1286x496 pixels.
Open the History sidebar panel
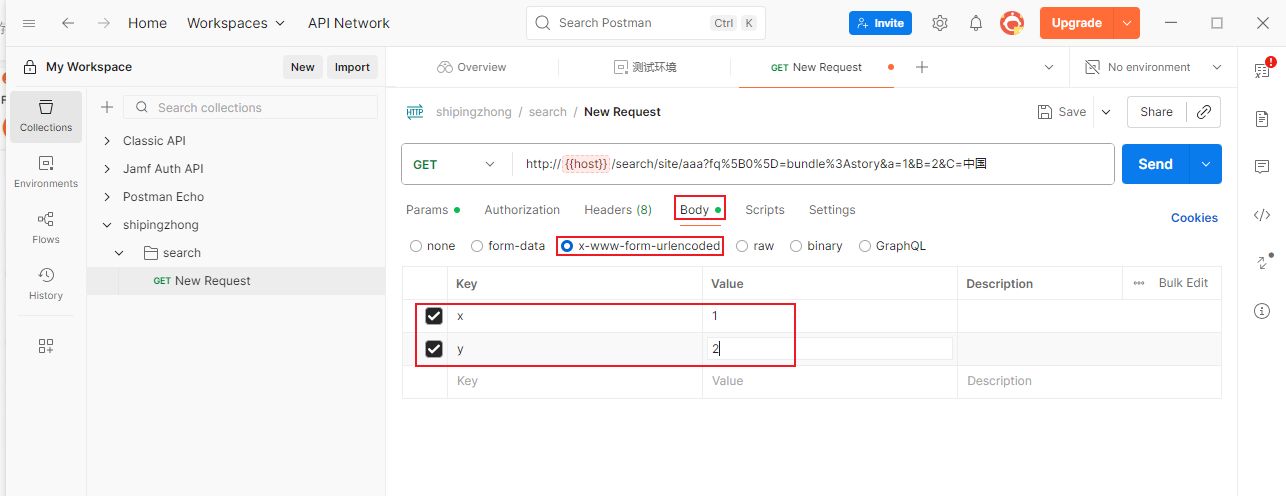(x=46, y=283)
